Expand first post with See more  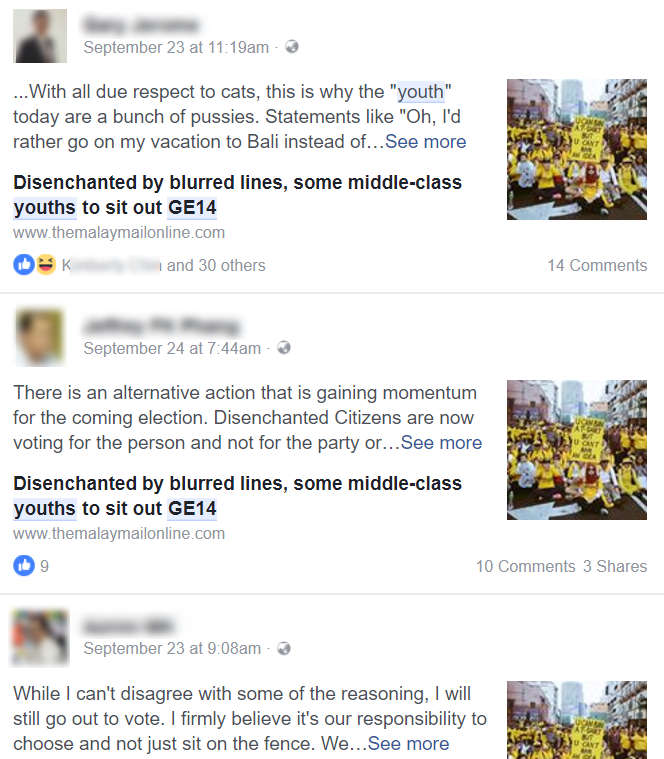coord(425,142)
